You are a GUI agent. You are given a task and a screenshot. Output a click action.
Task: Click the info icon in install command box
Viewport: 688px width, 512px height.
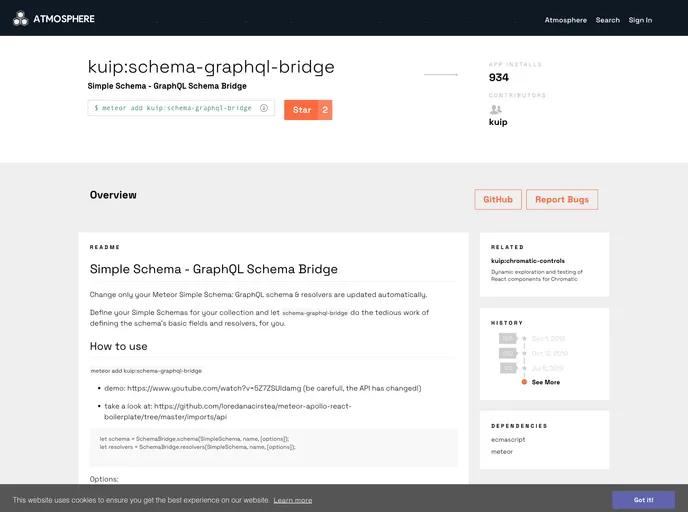click(264, 108)
